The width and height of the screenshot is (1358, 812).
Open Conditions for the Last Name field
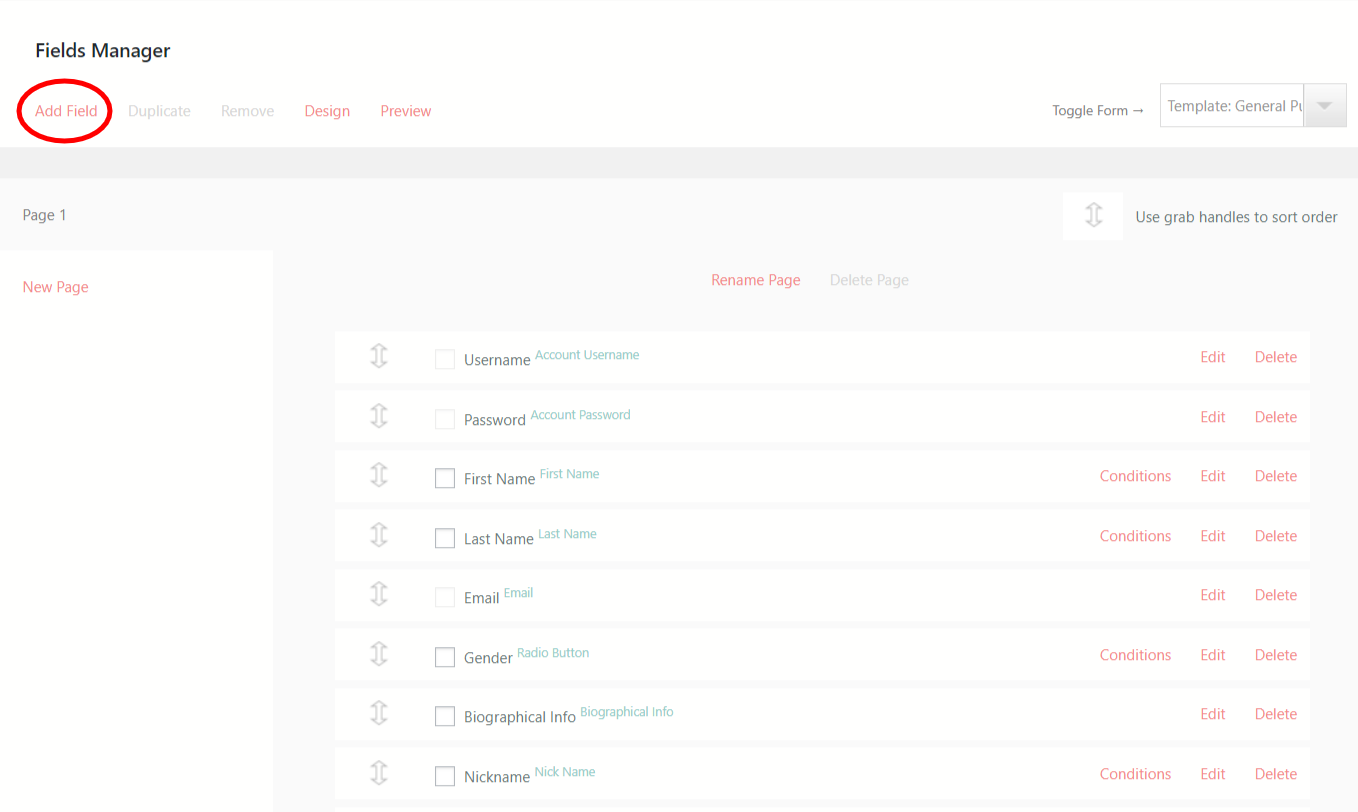[1135, 536]
